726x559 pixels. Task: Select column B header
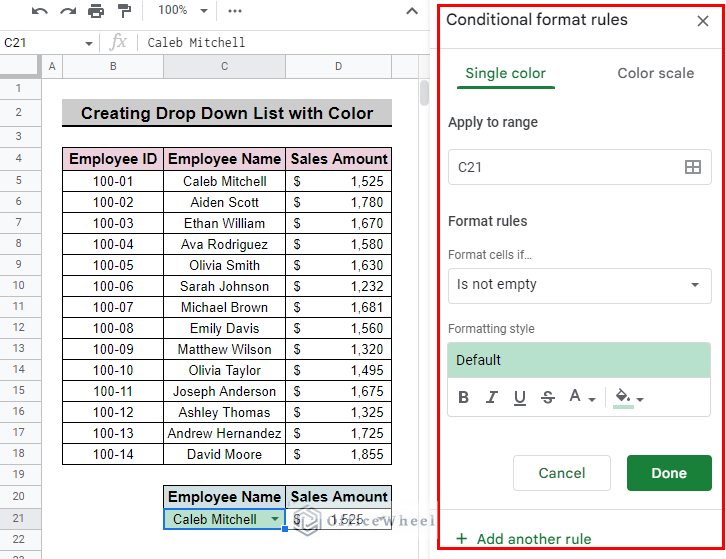click(x=113, y=66)
